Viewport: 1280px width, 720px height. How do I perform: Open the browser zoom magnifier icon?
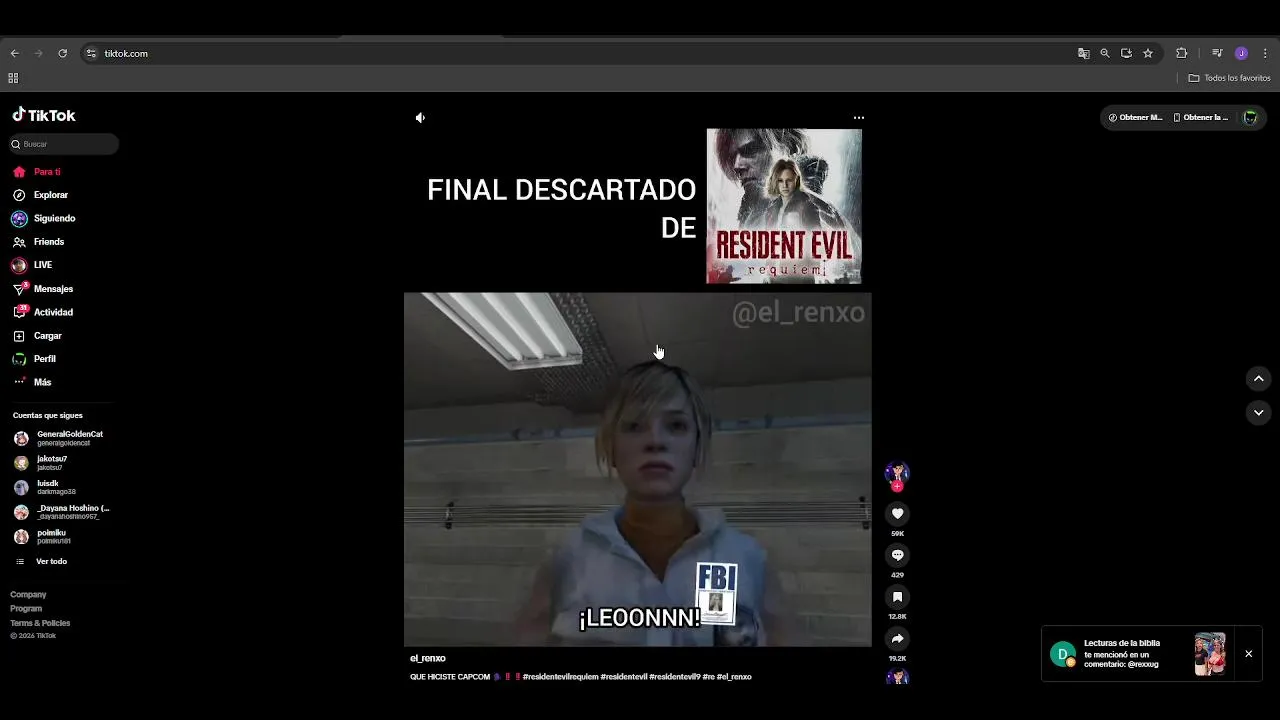[1105, 53]
